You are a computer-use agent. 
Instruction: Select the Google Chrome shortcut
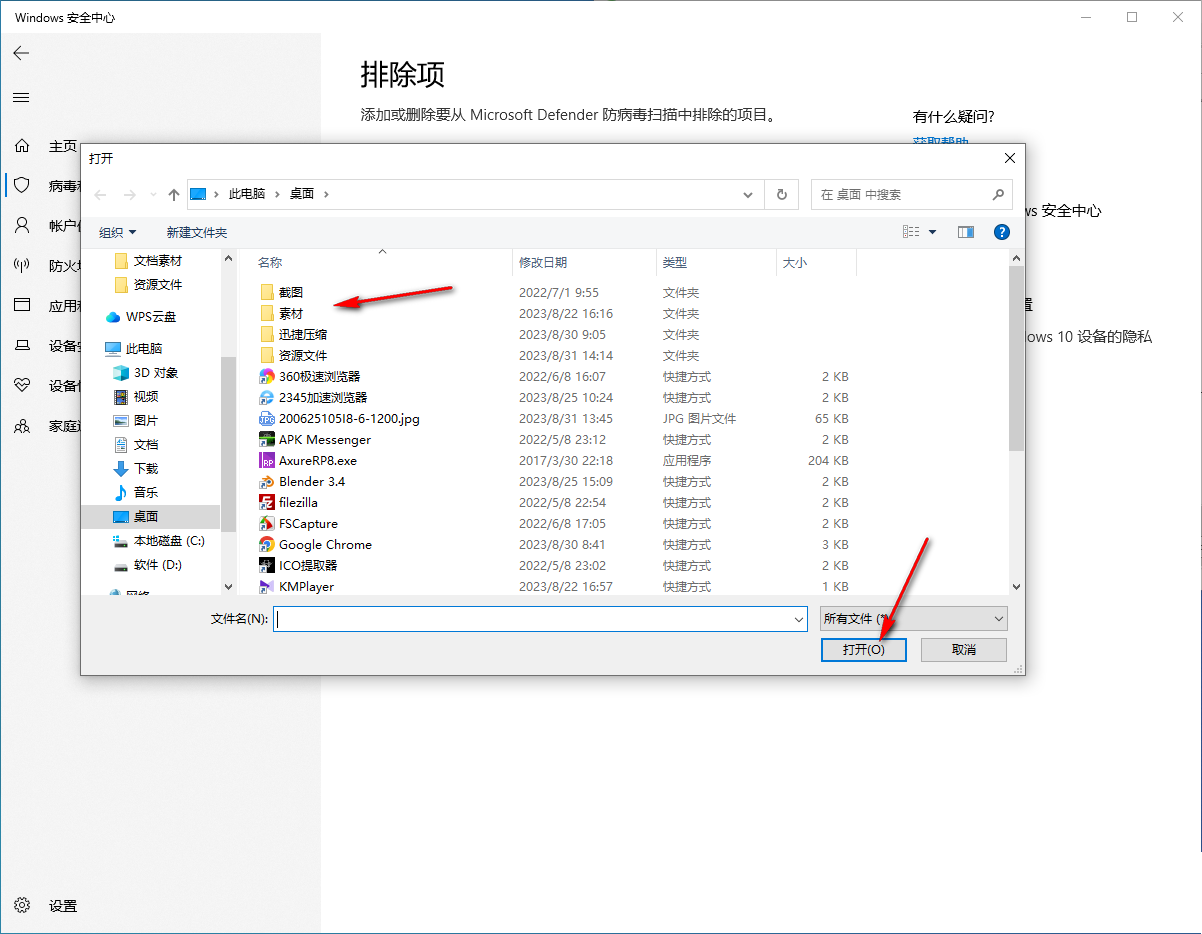[x=324, y=544]
